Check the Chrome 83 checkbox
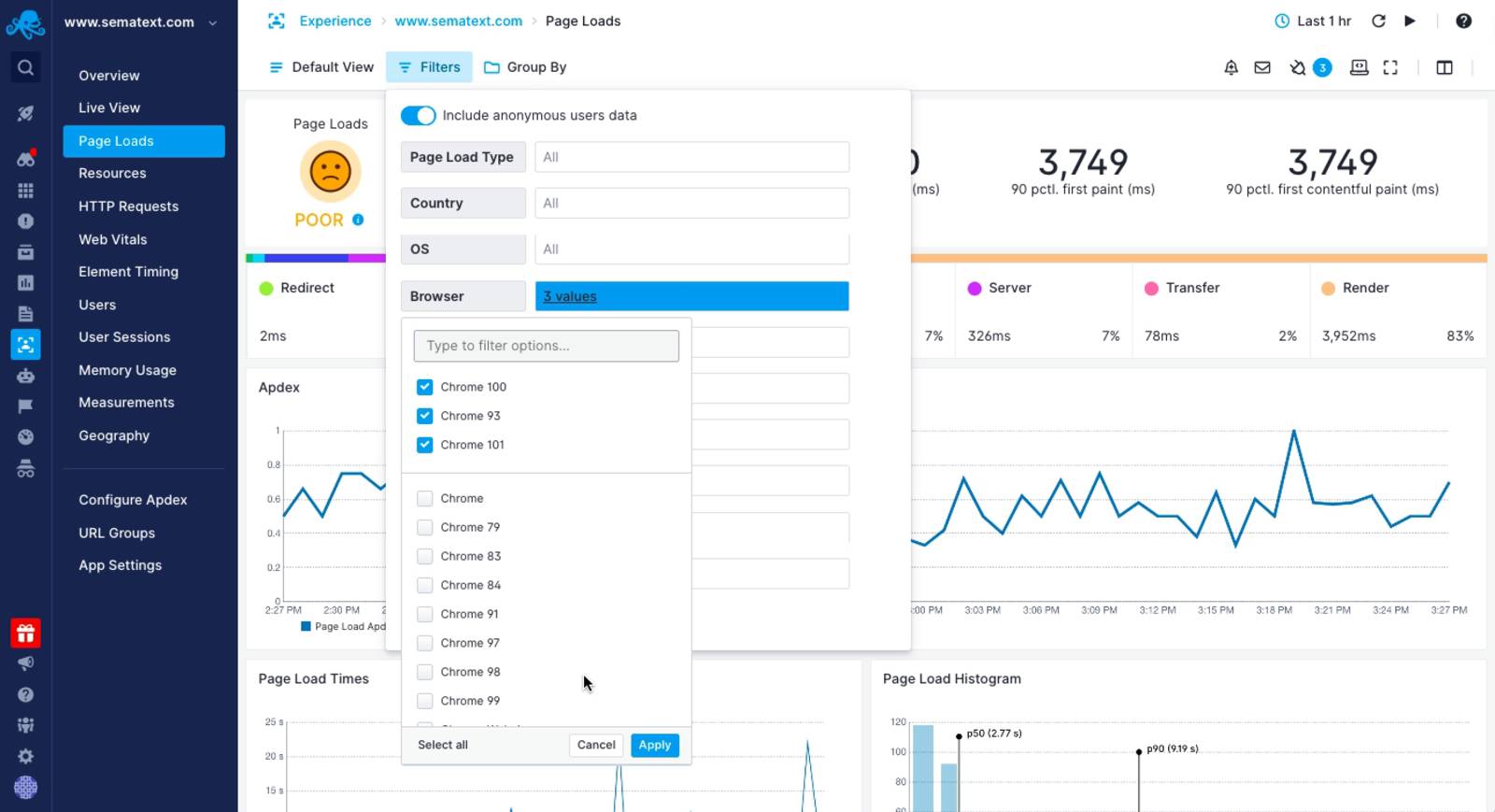The width and height of the screenshot is (1495, 812). point(425,557)
